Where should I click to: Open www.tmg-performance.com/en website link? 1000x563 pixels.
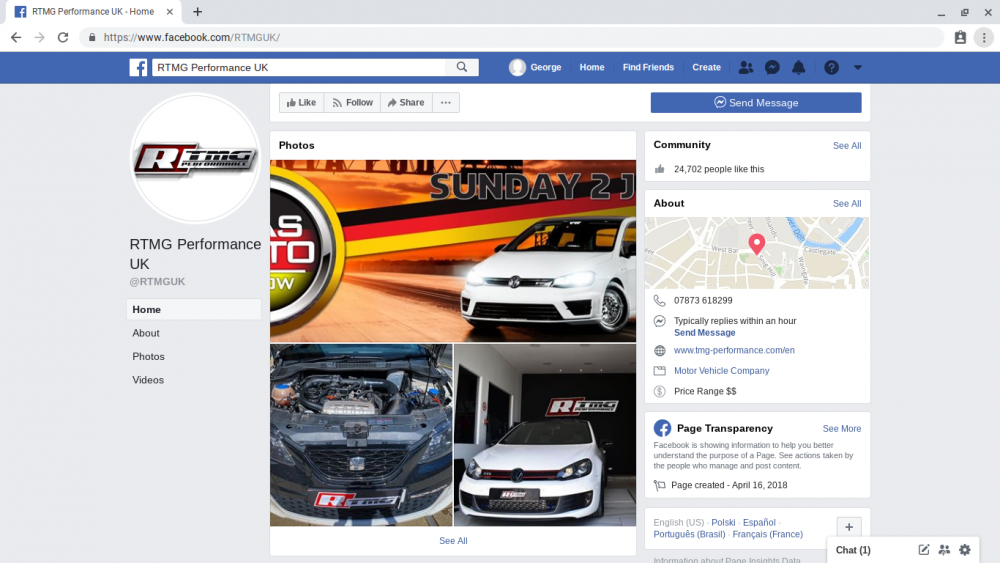coord(734,350)
